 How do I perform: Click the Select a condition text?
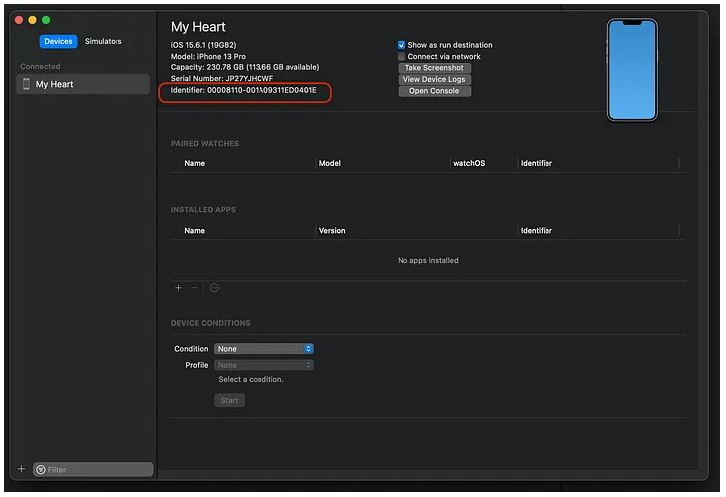coord(250,379)
